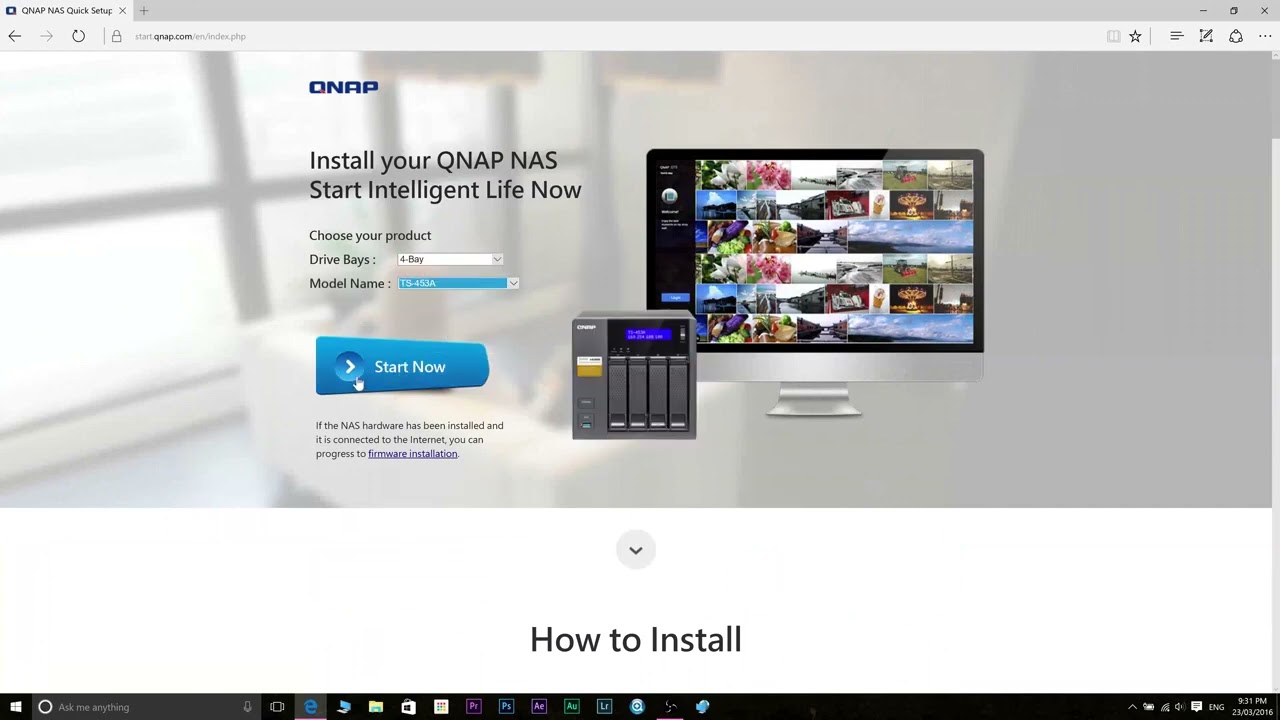
Task: Click the taskbar clock showing 9:31 PM
Action: (1252, 707)
